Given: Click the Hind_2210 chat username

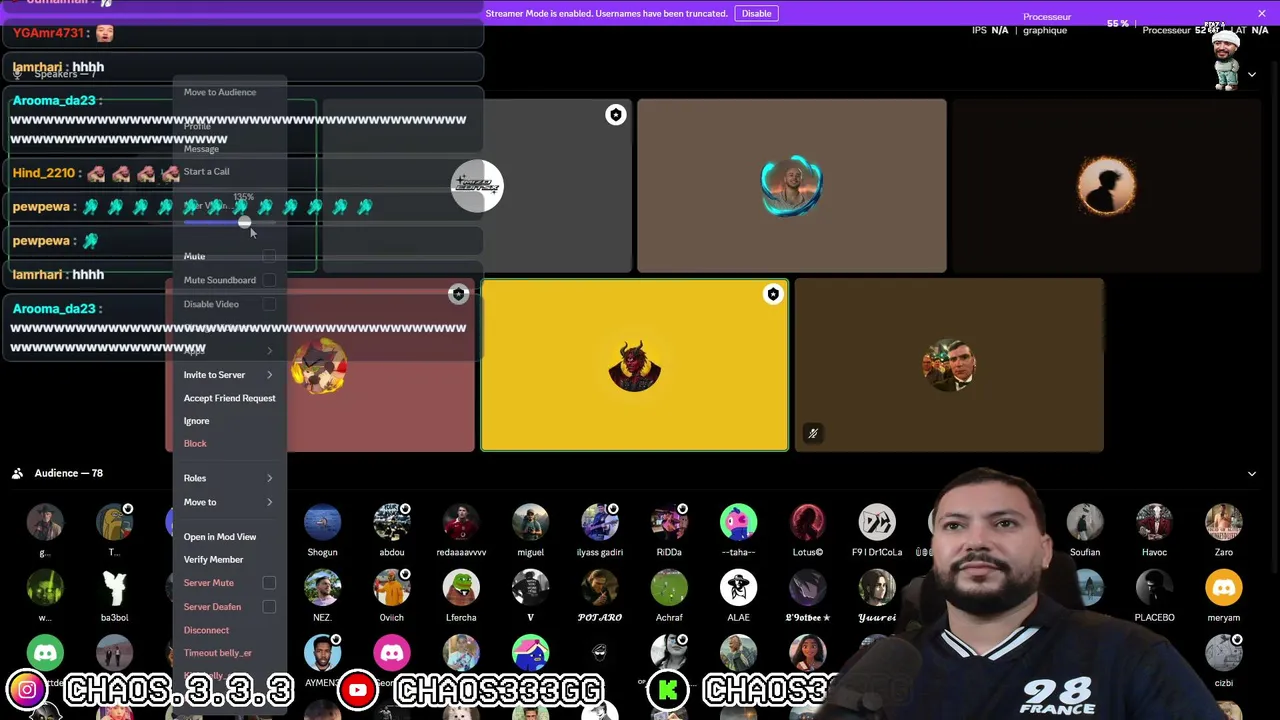Looking at the screenshot, I should 44,173.
